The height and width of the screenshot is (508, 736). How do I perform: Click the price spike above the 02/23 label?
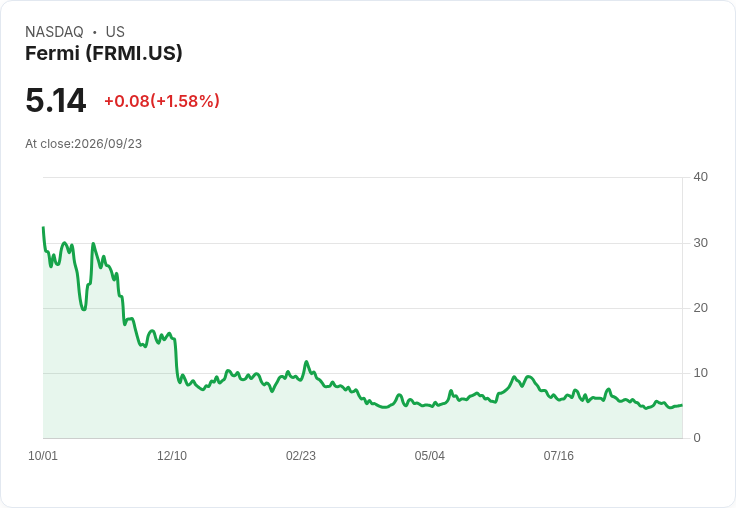[x=307, y=362]
